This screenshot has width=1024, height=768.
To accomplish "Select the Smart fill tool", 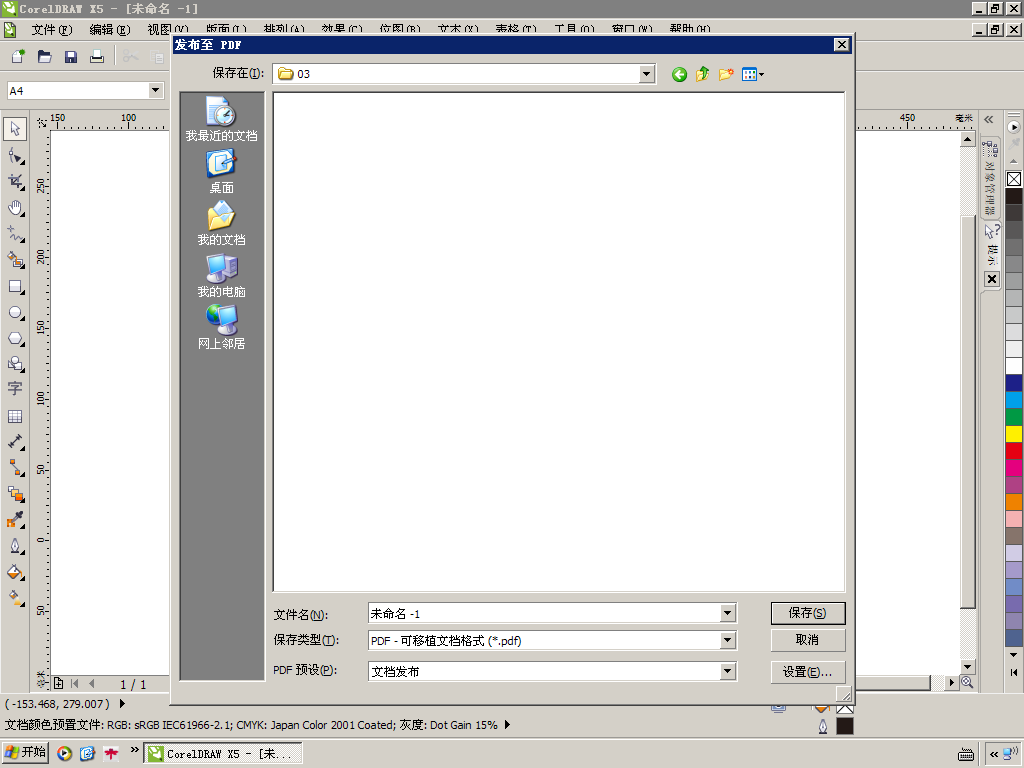I will point(16,260).
